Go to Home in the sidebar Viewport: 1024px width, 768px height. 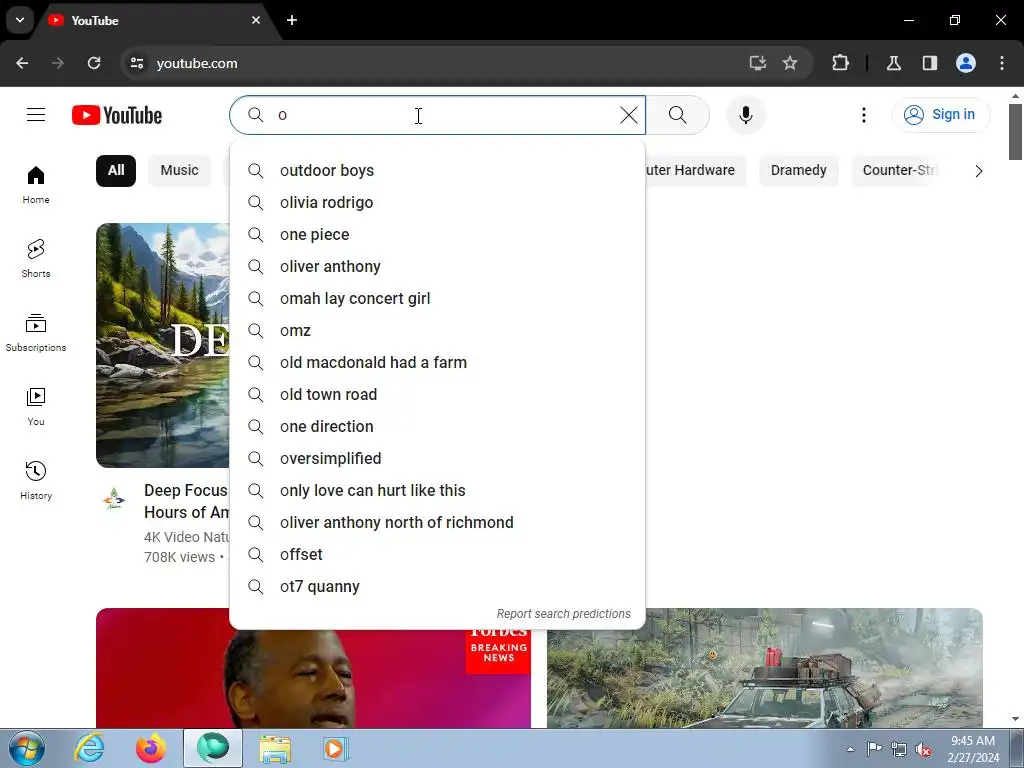[36, 185]
